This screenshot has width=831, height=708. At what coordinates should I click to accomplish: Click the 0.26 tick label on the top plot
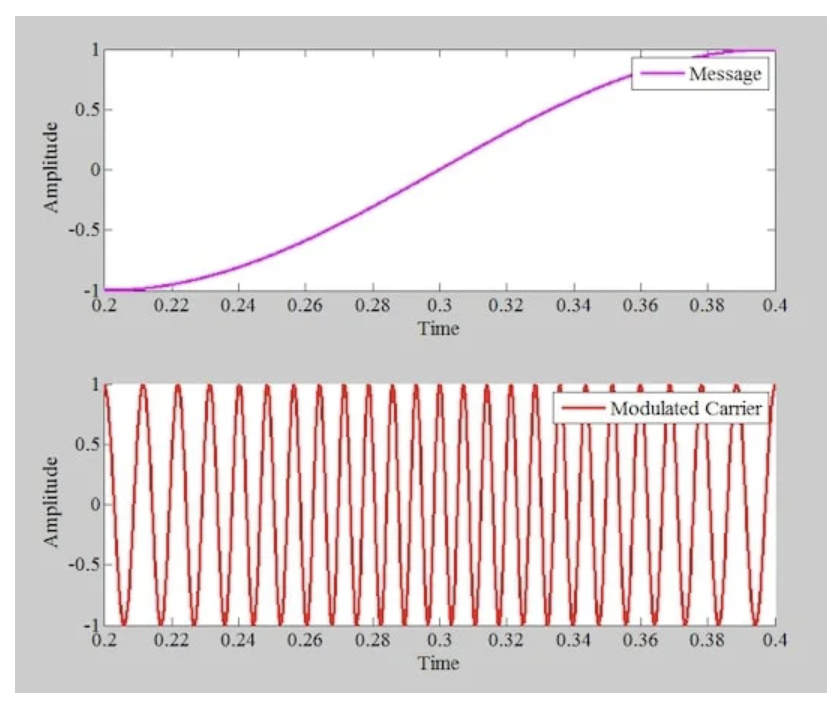(305, 305)
